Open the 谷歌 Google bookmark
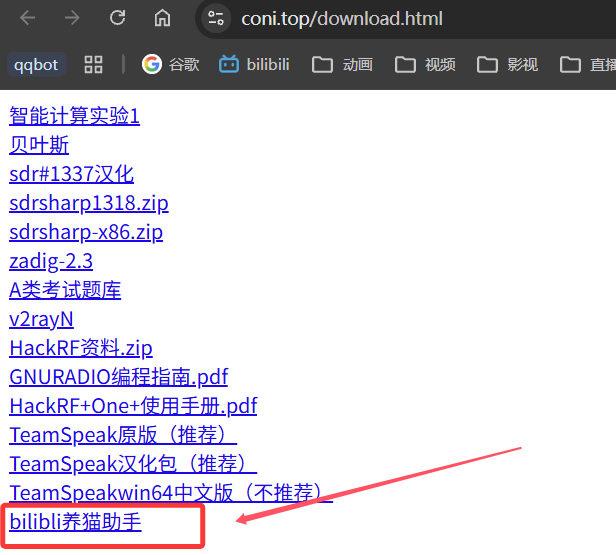Image resolution: width=616 pixels, height=555 pixels. (x=170, y=64)
